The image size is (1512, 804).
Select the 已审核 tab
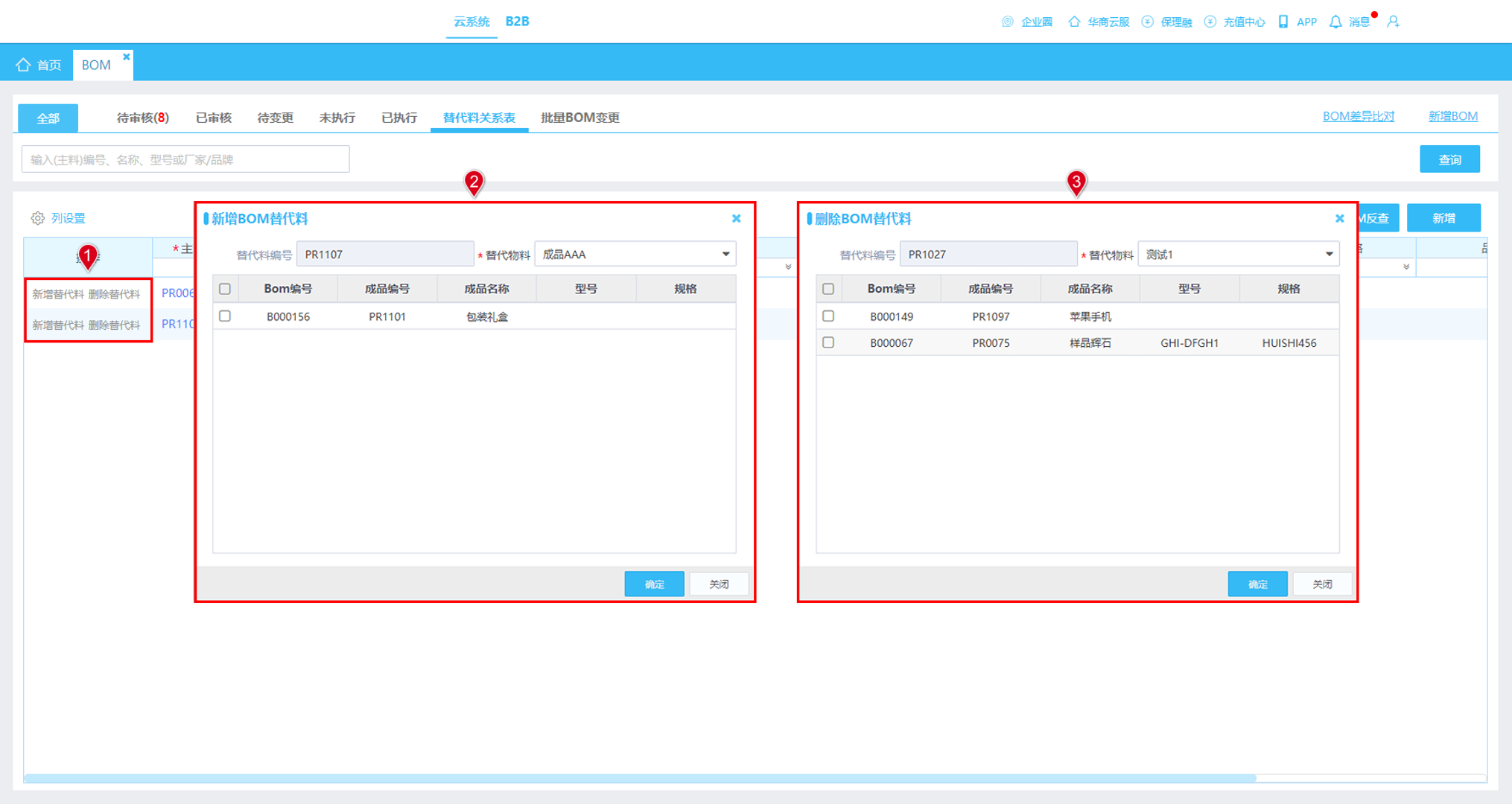pos(214,118)
